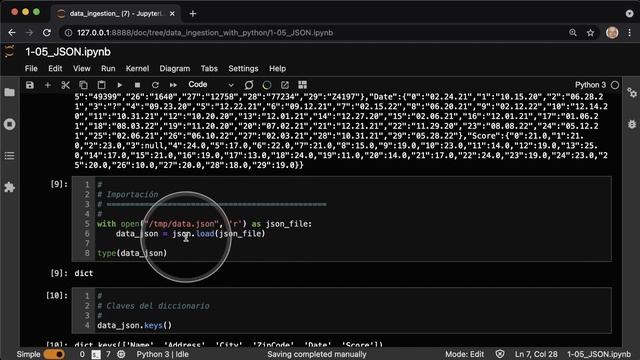The image size is (640, 360).
Task: Toggle the Simple interface mode switch
Action: pyautogui.click(x=54, y=354)
